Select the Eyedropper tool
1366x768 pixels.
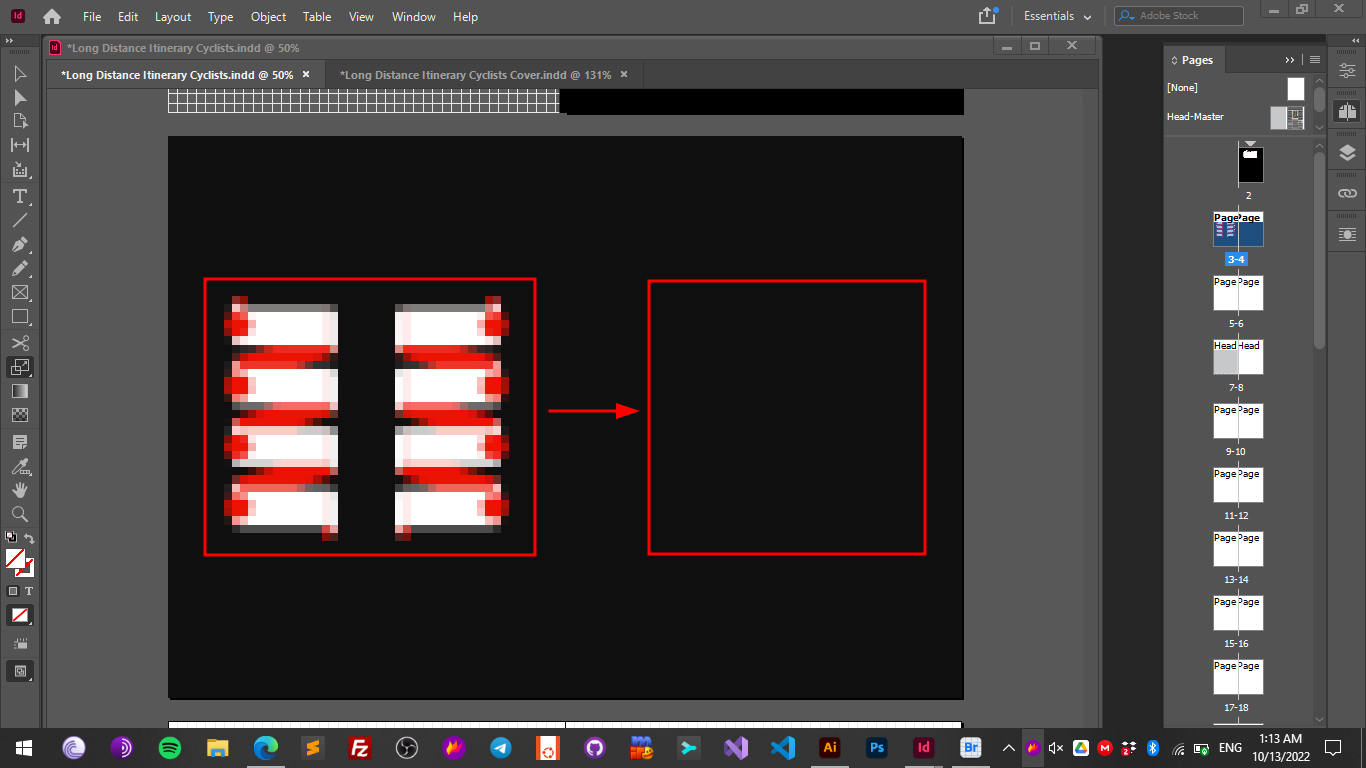coord(19,466)
